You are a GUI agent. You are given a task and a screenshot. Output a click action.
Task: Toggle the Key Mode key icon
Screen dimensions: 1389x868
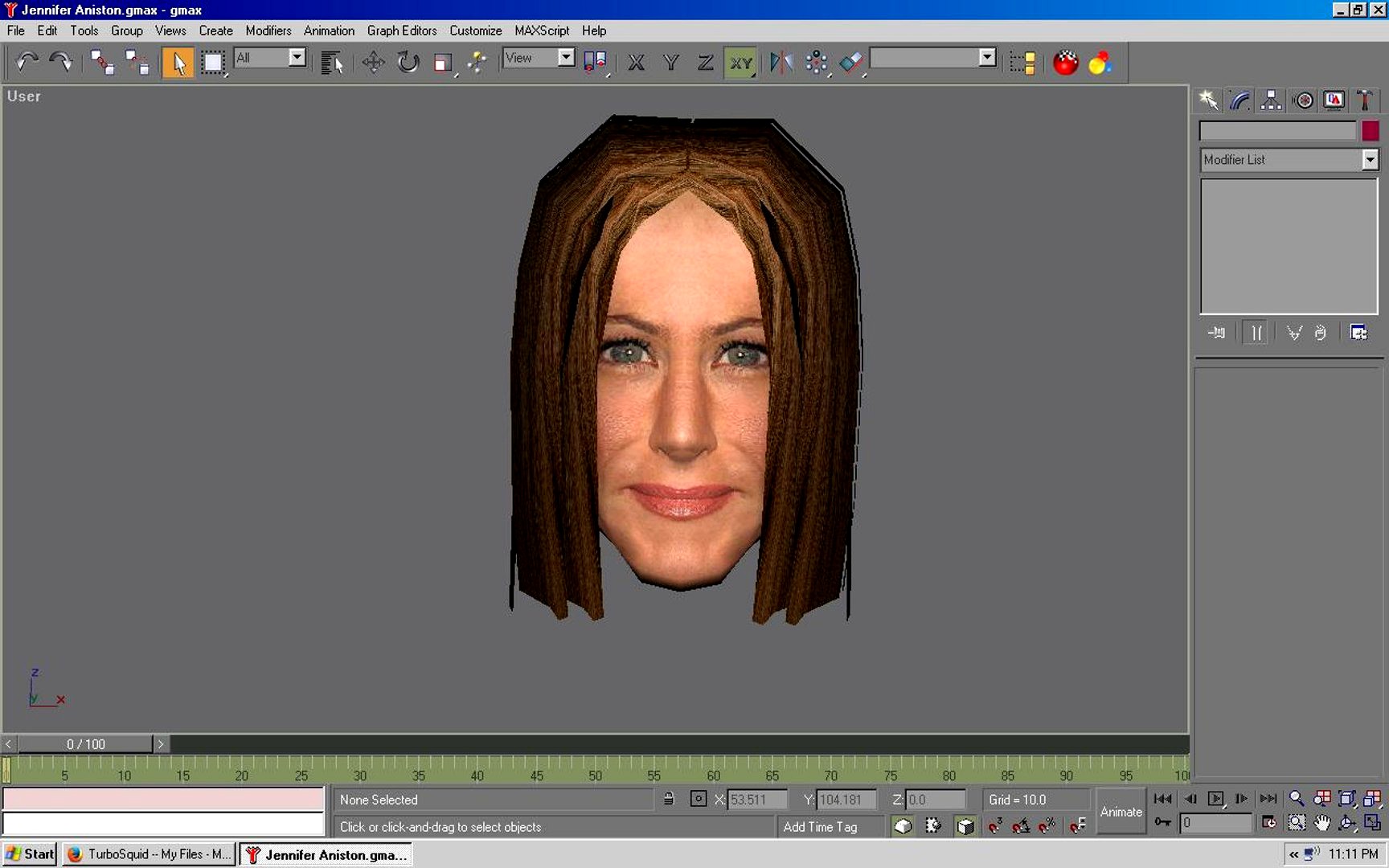click(x=1162, y=821)
